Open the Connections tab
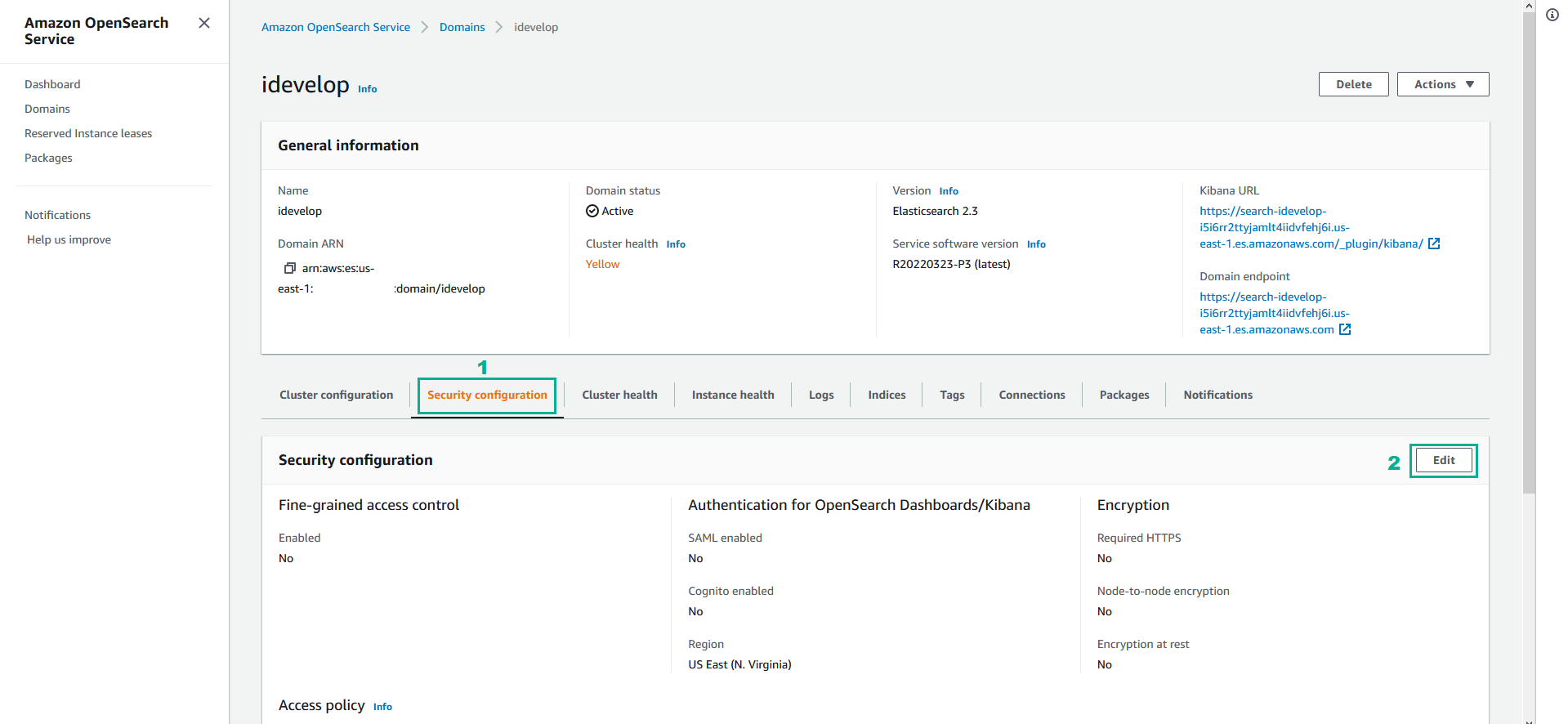 coord(1032,395)
